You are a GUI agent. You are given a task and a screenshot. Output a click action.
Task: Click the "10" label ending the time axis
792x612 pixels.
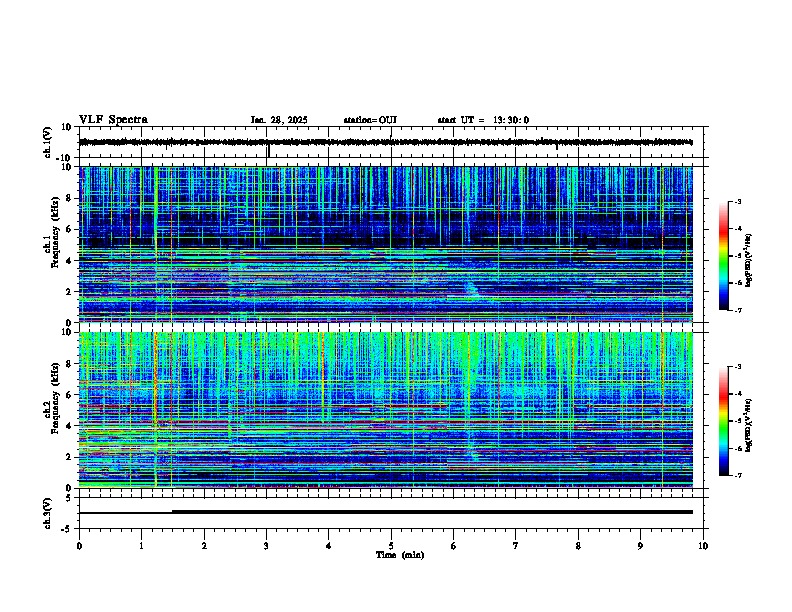point(703,546)
